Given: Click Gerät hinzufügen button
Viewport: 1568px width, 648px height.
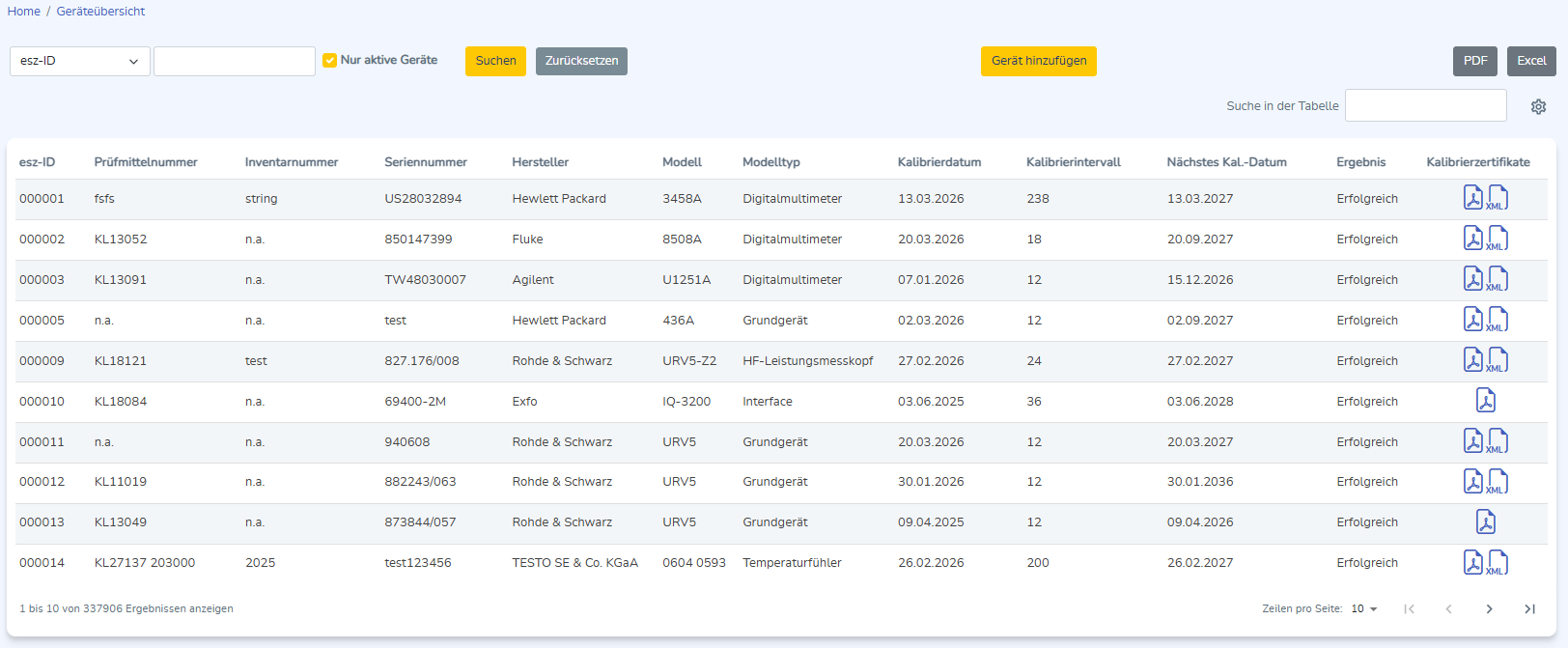Looking at the screenshot, I should 1038,61.
